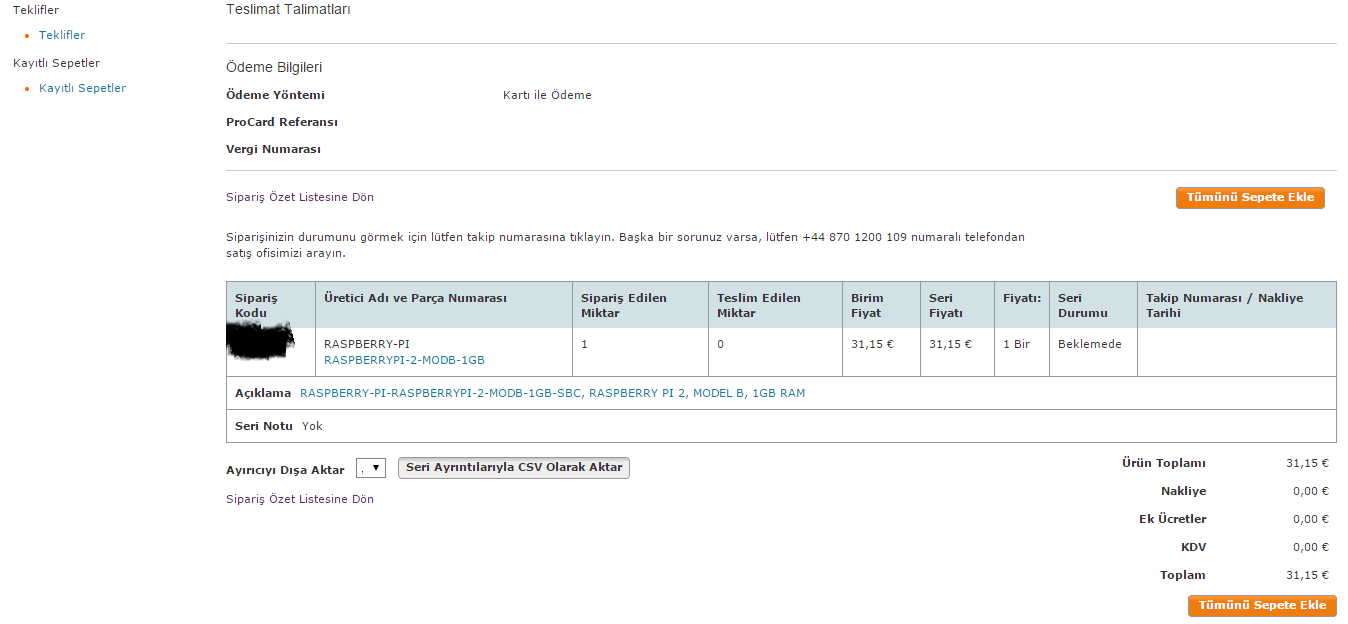
Task: Open the Açıklama description link for Raspberry Pi 2
Action: 552,393
